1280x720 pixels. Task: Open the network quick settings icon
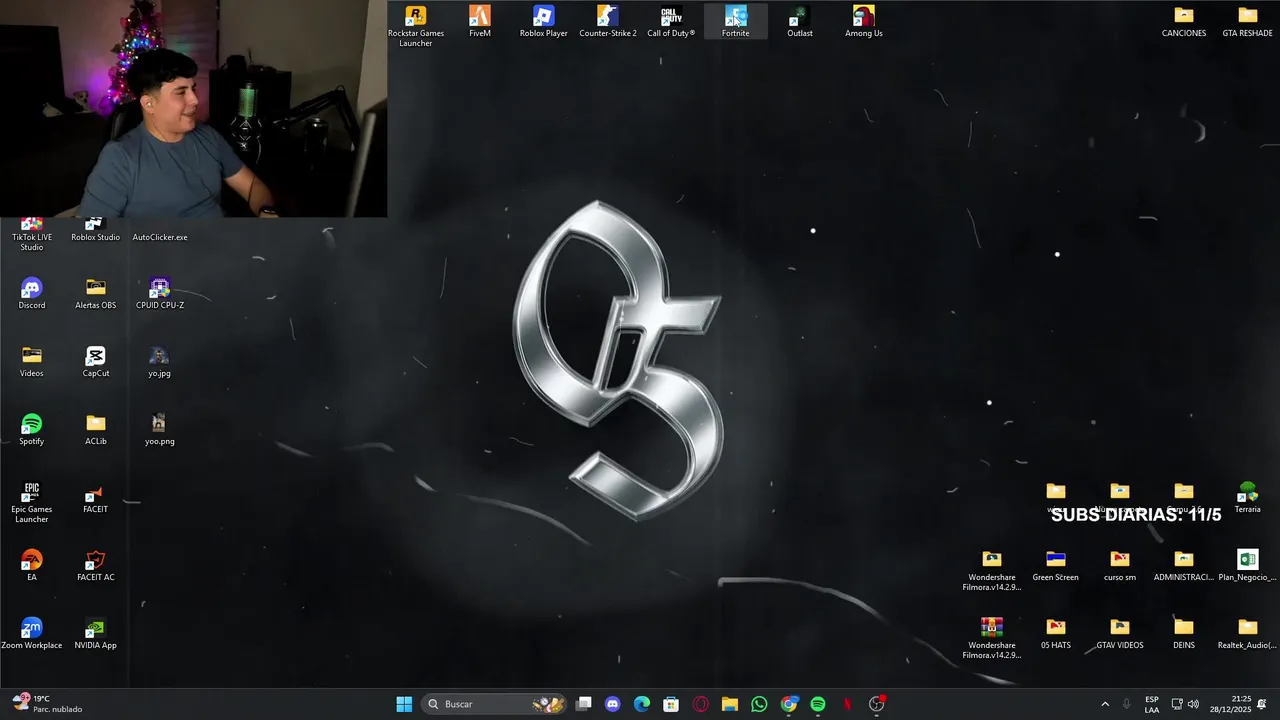coord(1177,704)
